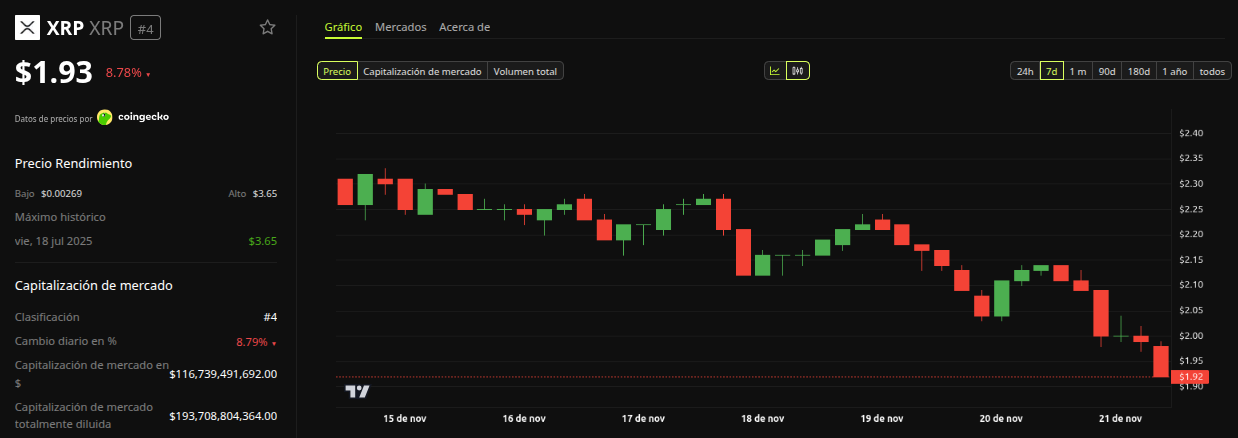Click the 8.78% price change indicator
1238x438 pixels.
[128, 73]
